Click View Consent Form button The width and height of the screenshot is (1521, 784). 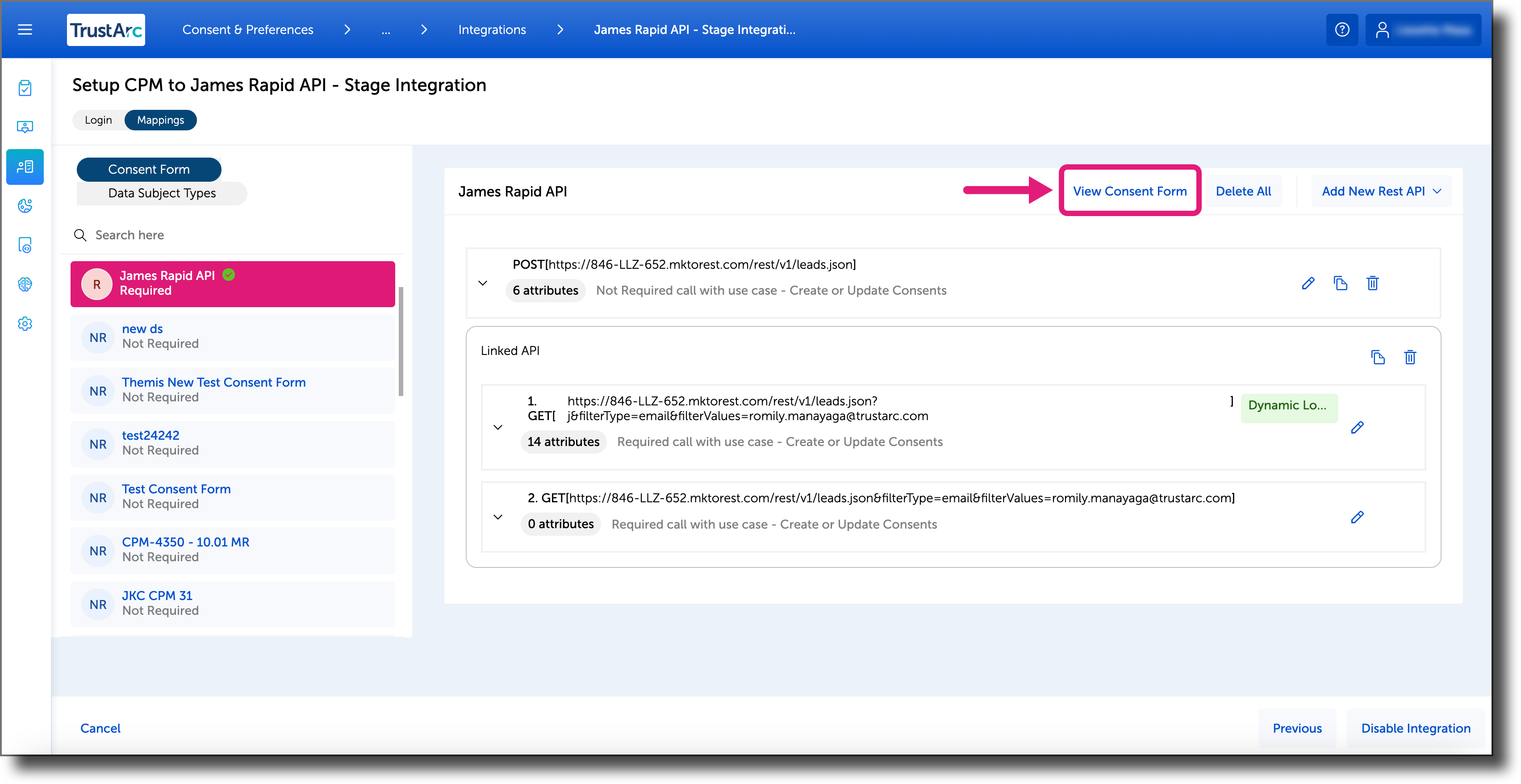(1129, 191)
